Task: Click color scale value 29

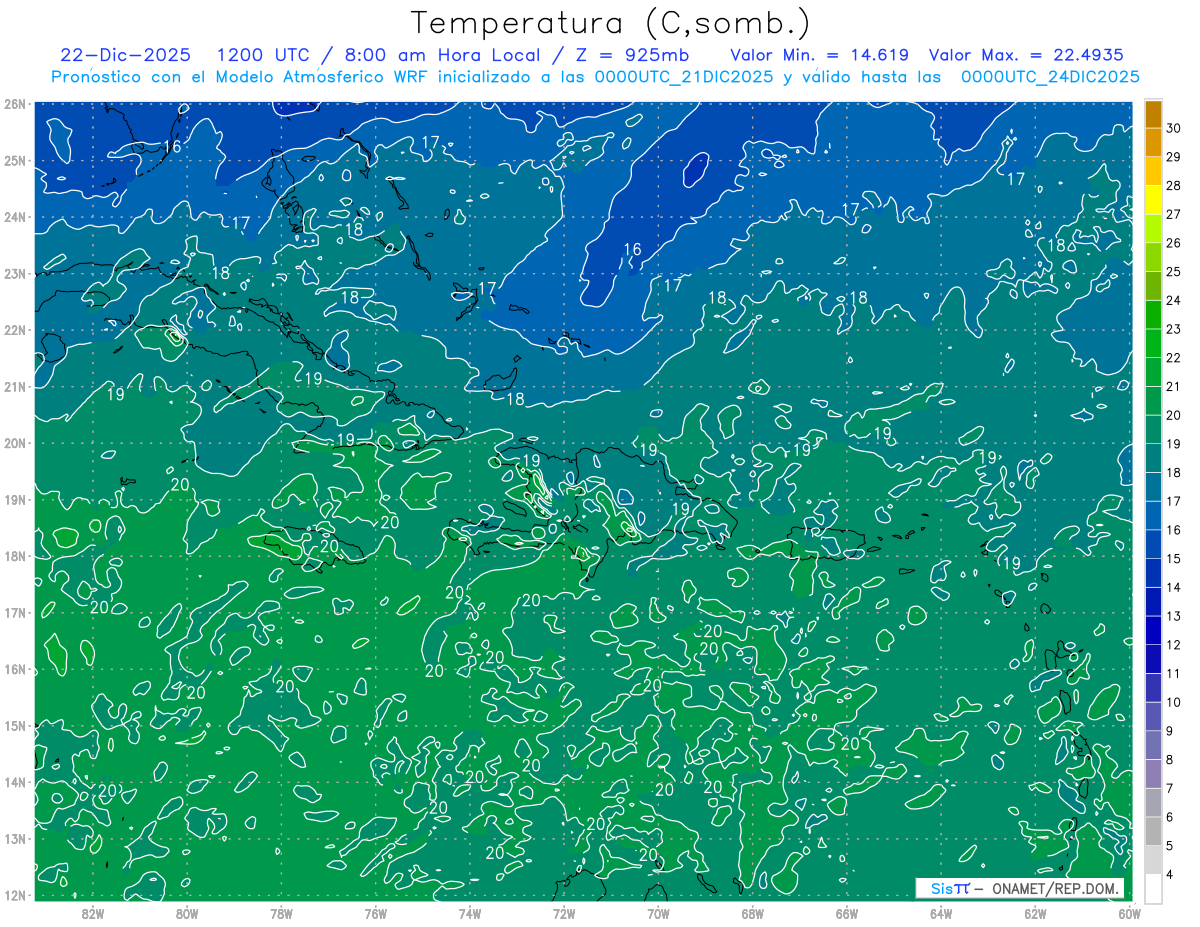Action: coord(1173,157)
